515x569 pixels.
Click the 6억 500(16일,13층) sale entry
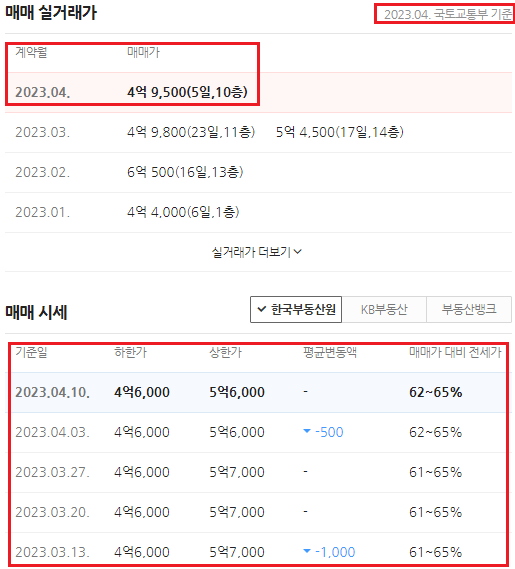pos(185,172)
